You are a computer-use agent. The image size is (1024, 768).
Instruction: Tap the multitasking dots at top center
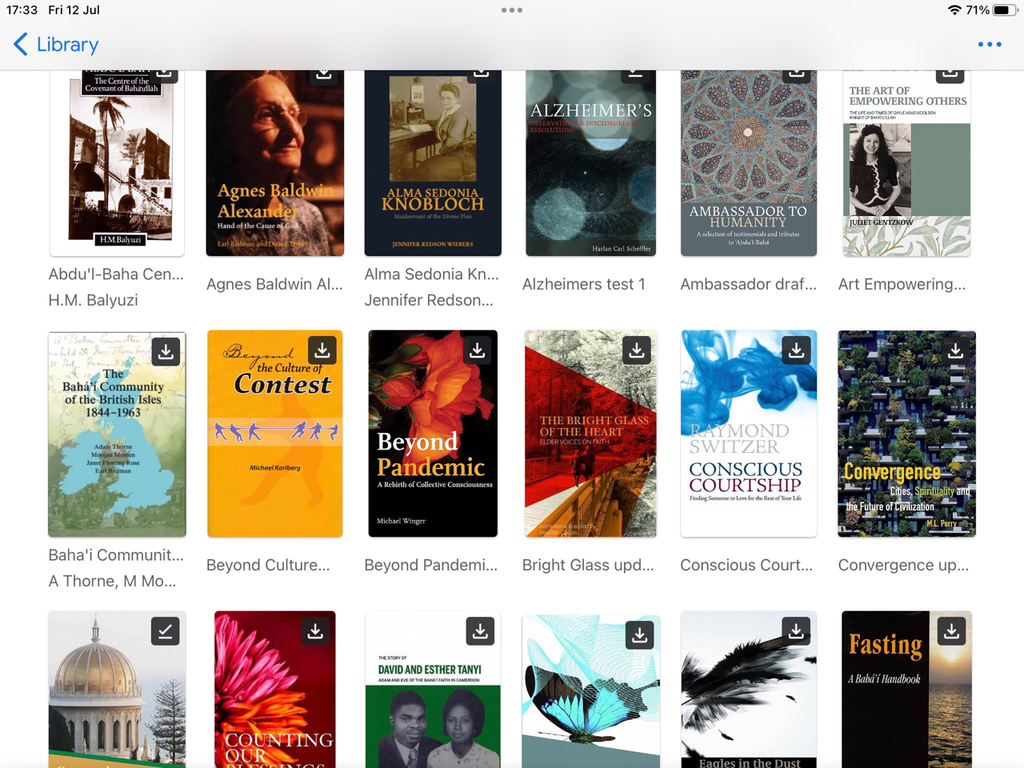511,10
